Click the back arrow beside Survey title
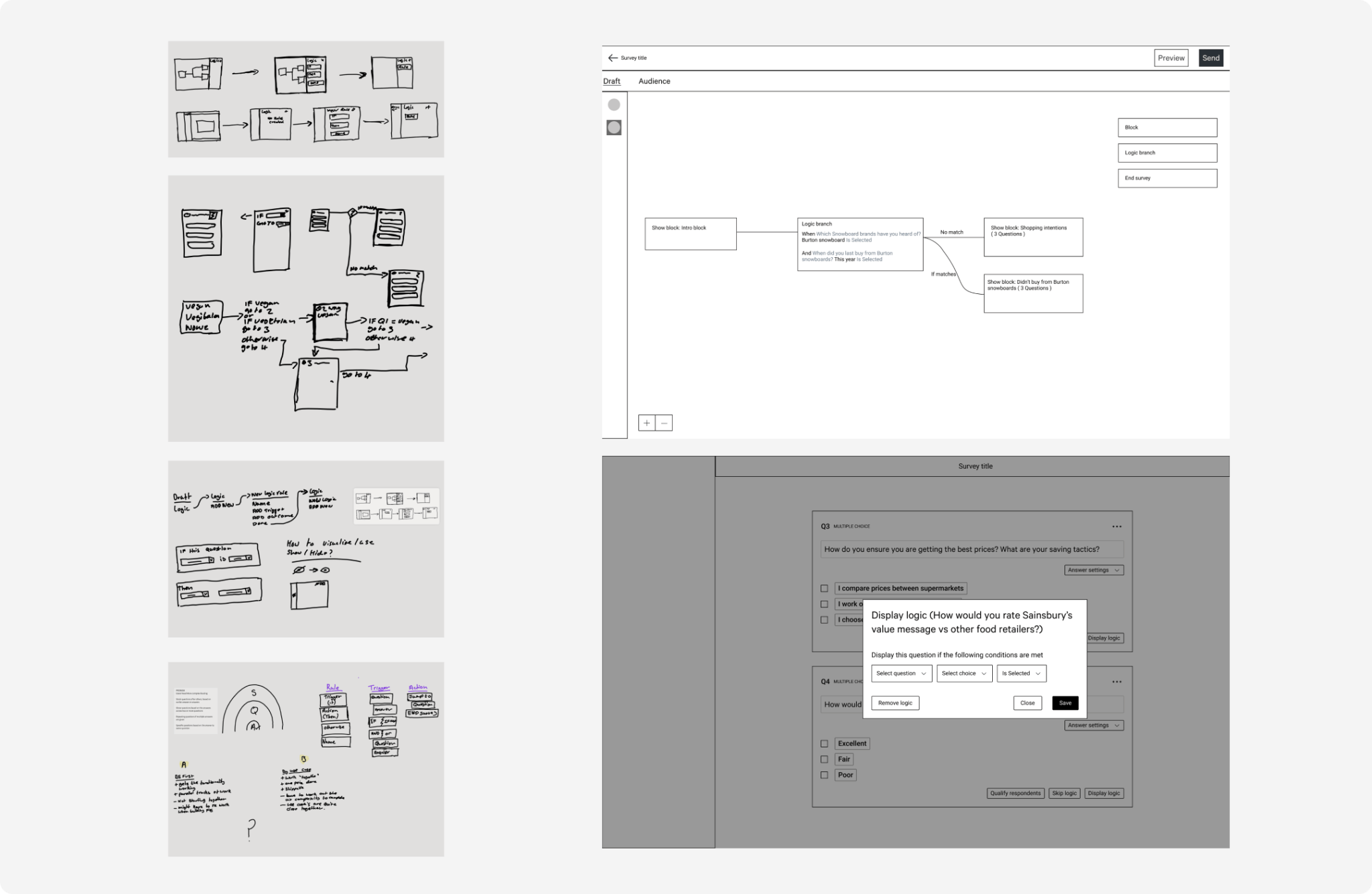 [612, 58]
